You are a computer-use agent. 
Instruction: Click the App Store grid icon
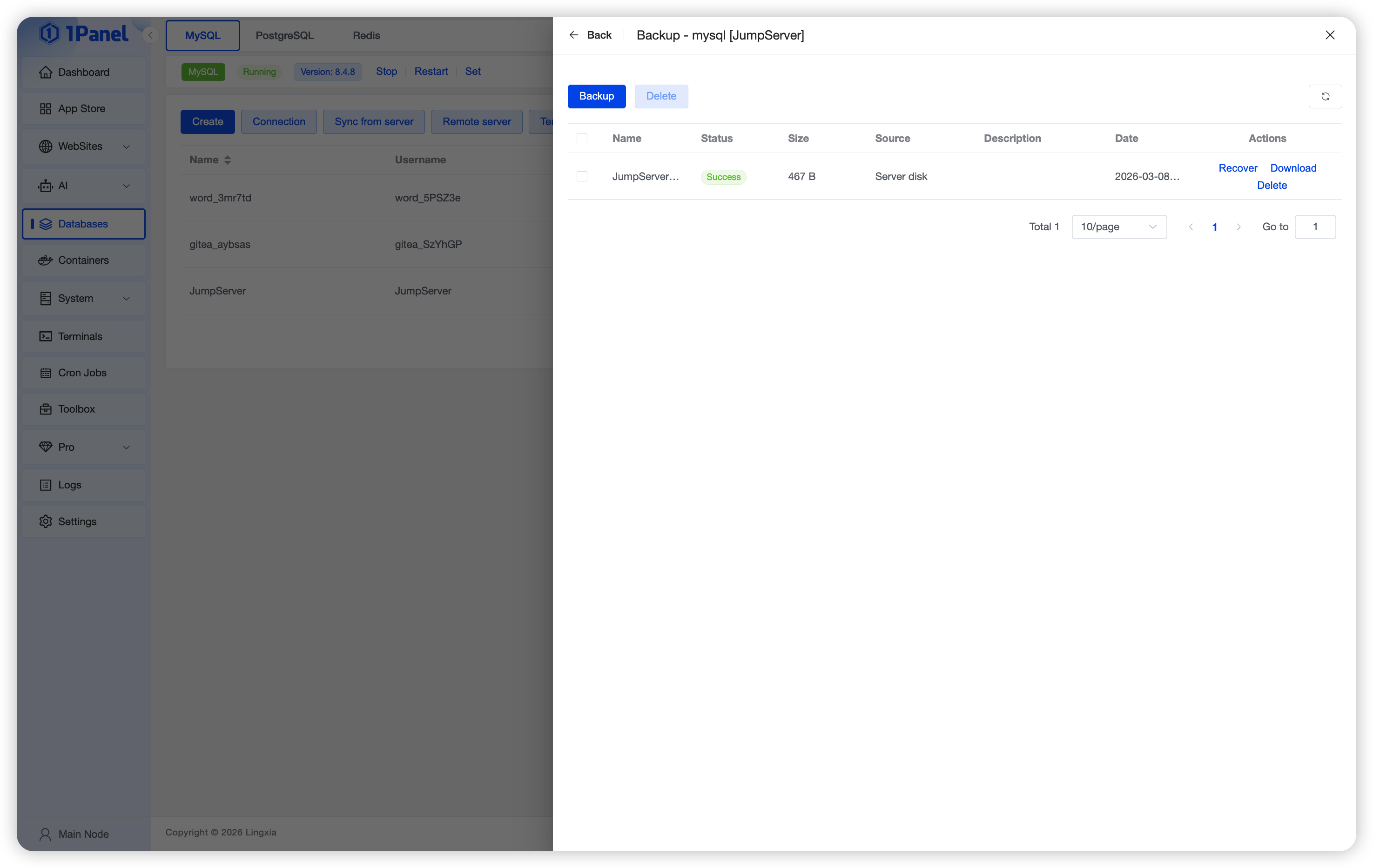point(46,109)
